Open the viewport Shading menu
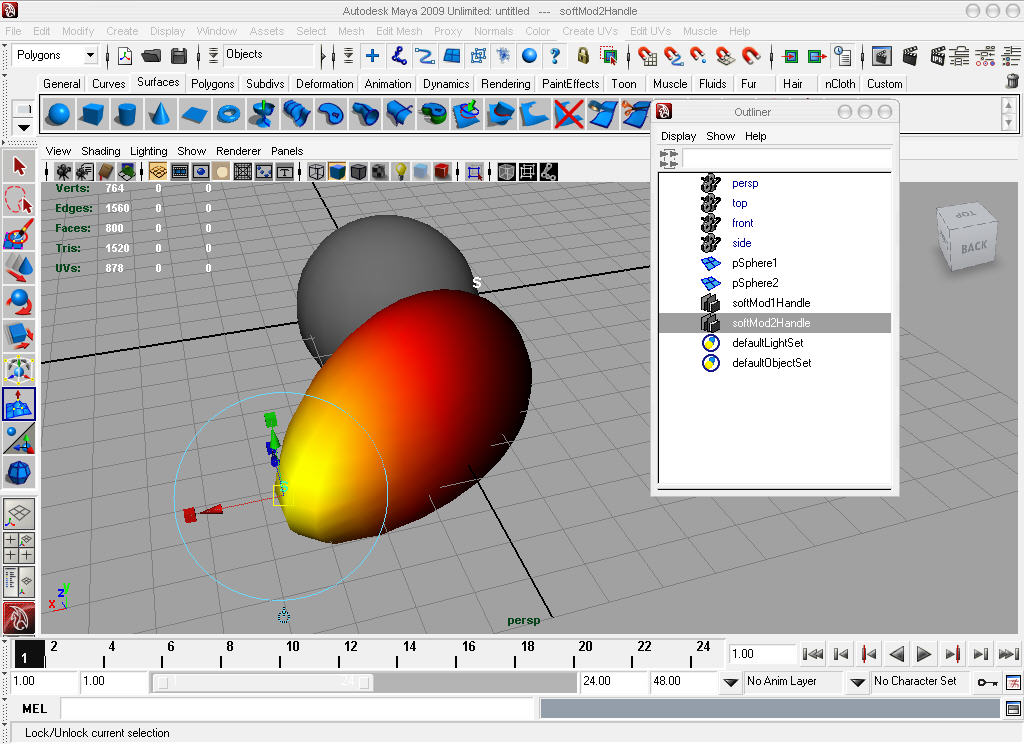The image size is (1024, 744). point(101,152)
